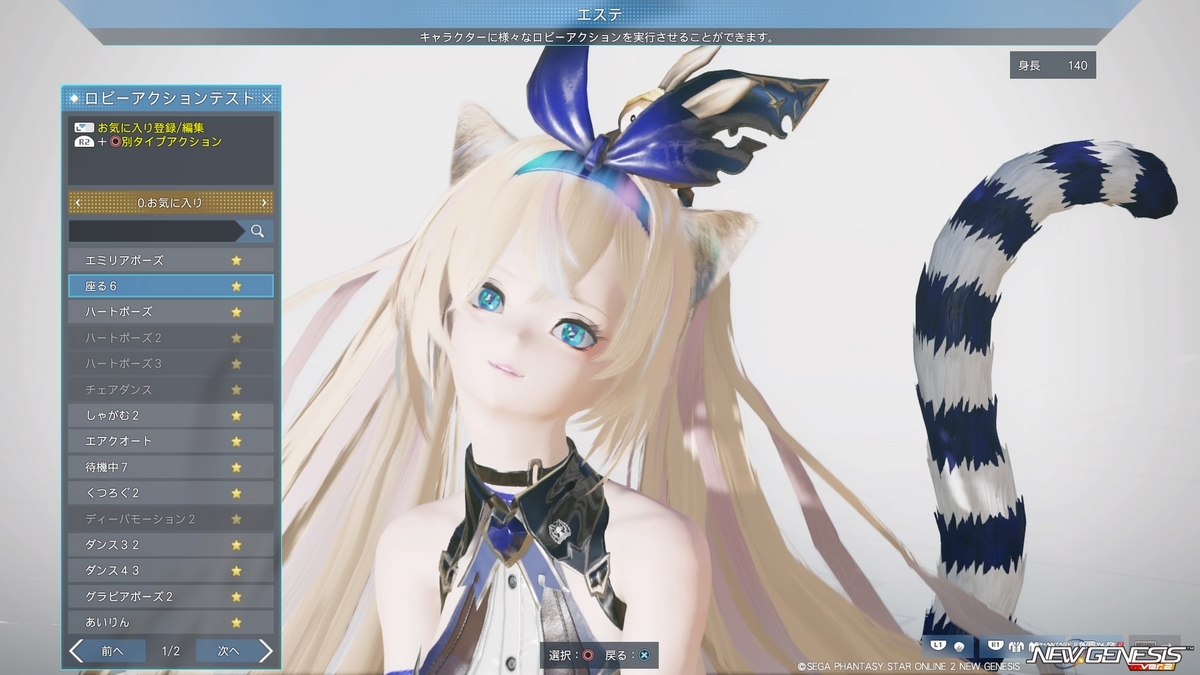
Task: Click the 別タイプアクション hint text
Action: [x=171, y=142]
